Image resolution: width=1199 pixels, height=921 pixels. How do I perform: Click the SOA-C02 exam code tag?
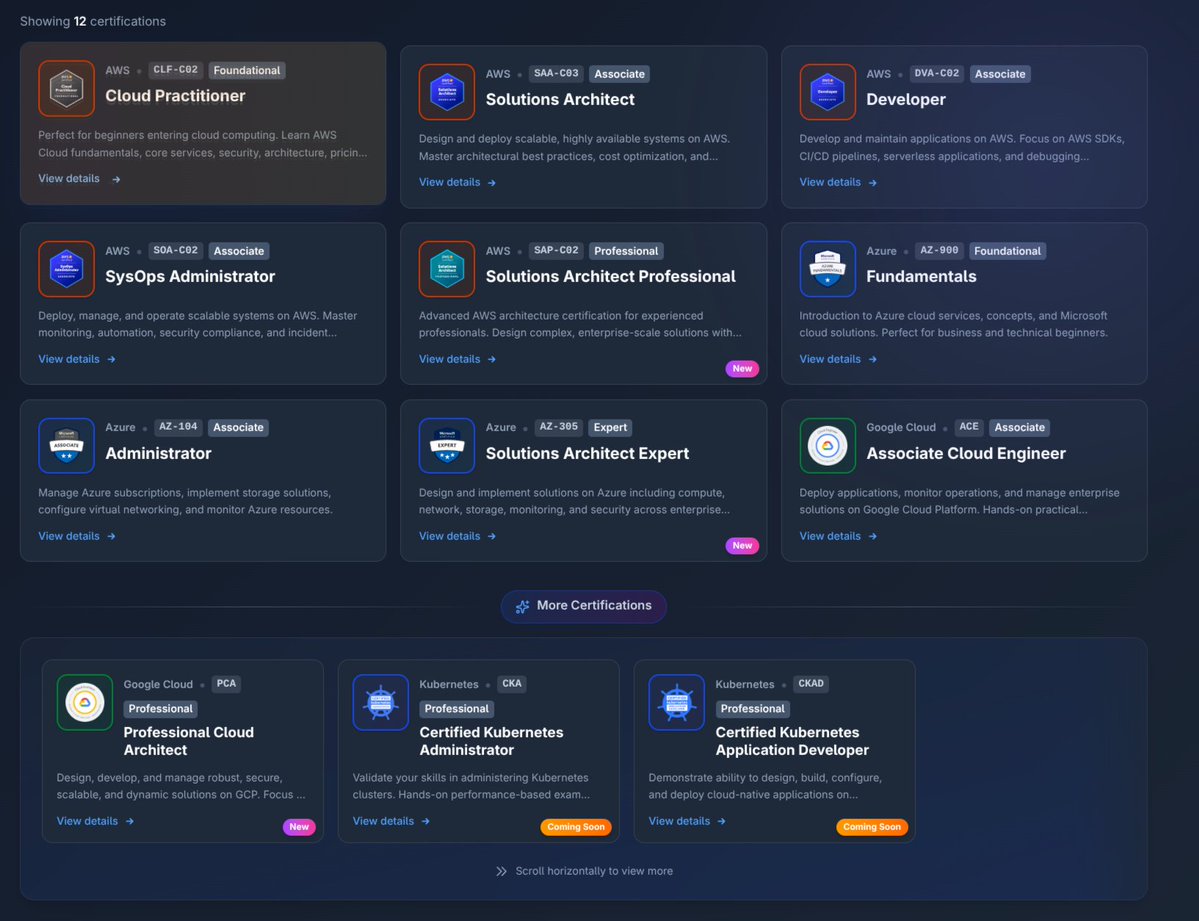coord(176,250)
